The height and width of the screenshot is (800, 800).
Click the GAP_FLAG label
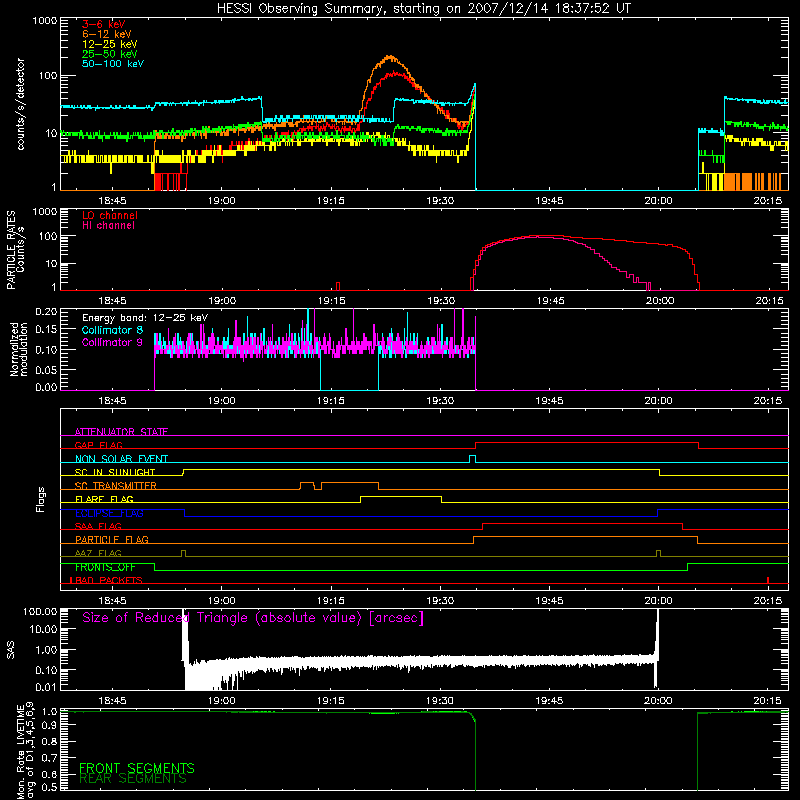(98, 445)
